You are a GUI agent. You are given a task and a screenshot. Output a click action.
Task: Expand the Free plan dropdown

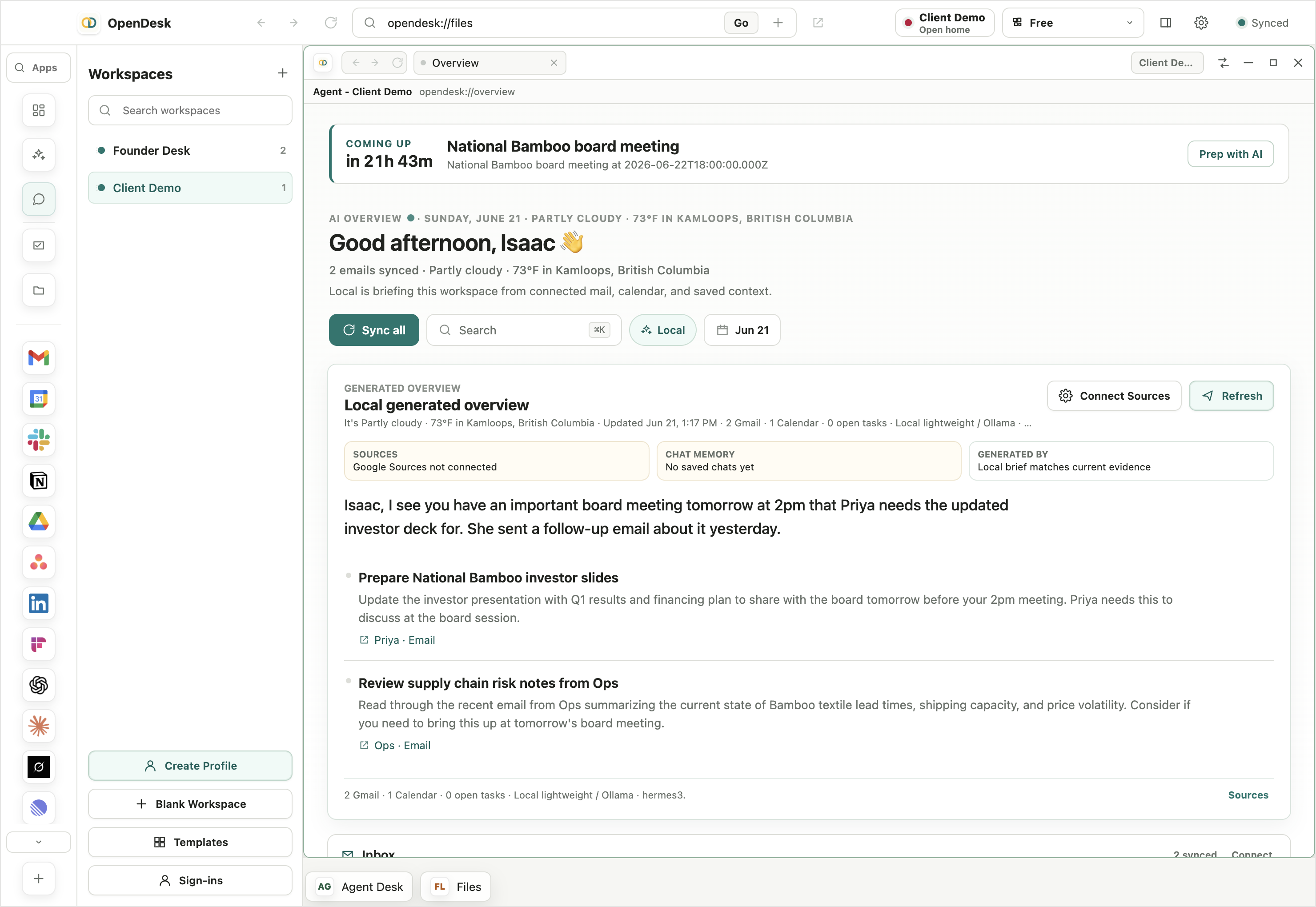pyautogui.click(x=1073, y=23)
